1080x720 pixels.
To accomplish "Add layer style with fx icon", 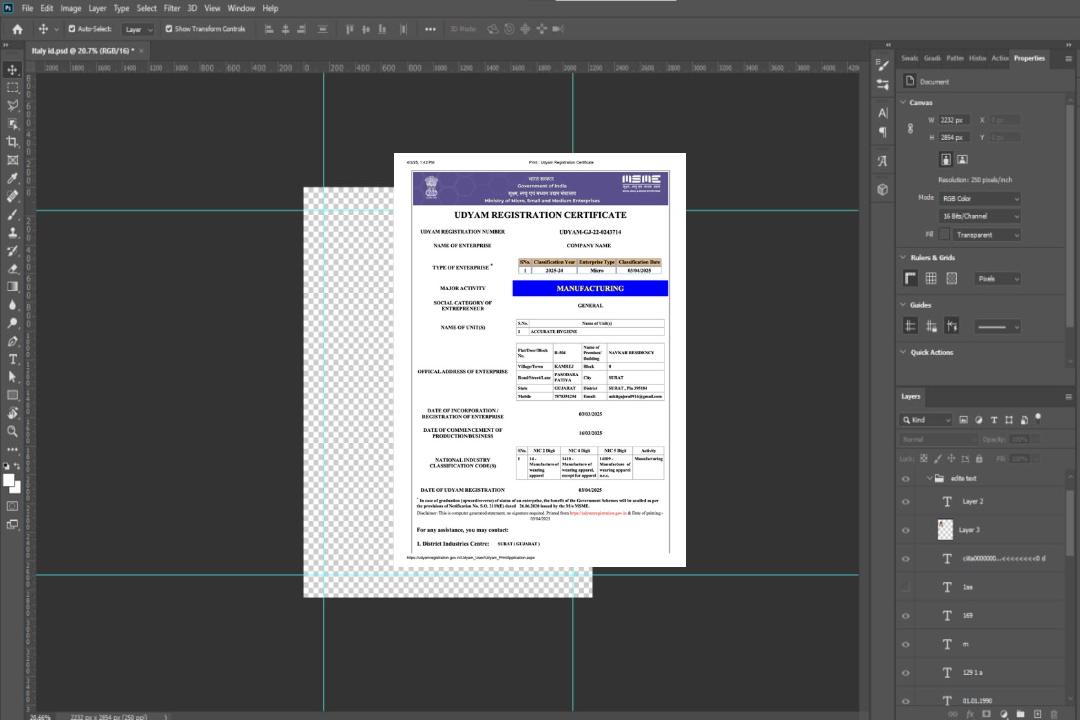I will pos(970,714).
